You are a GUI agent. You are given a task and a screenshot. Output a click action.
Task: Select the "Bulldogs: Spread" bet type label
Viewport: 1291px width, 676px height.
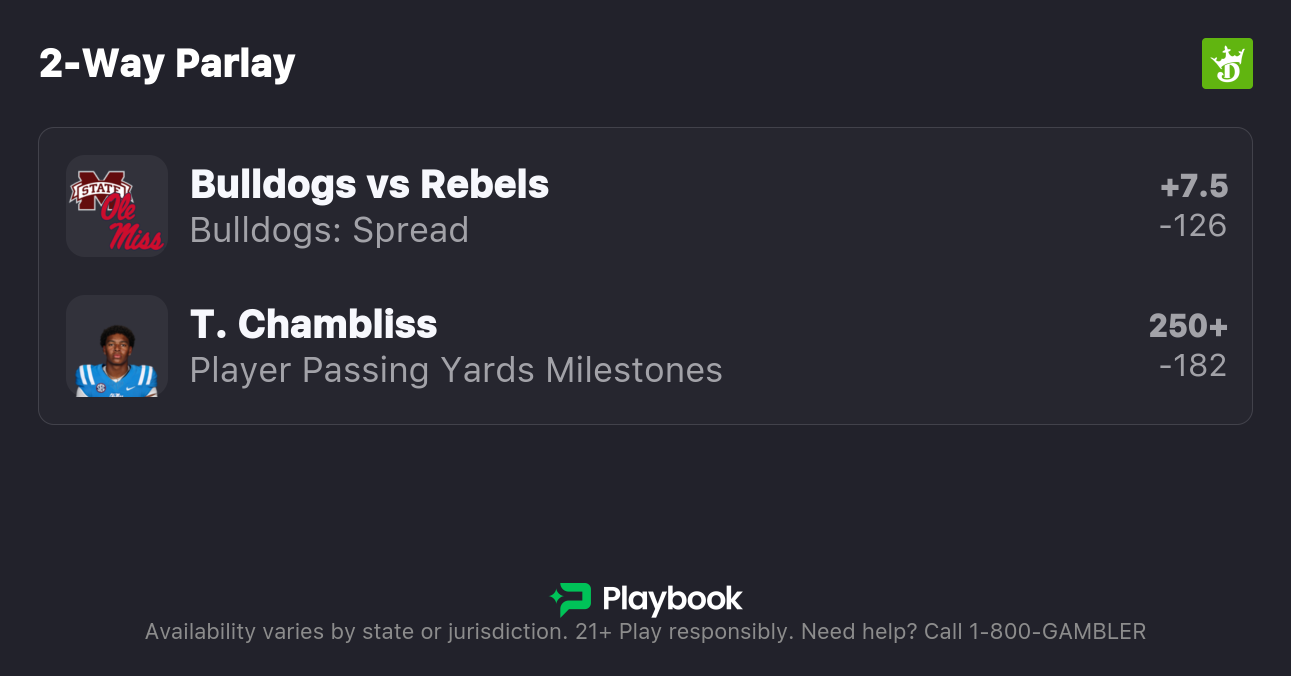(329, 230)
